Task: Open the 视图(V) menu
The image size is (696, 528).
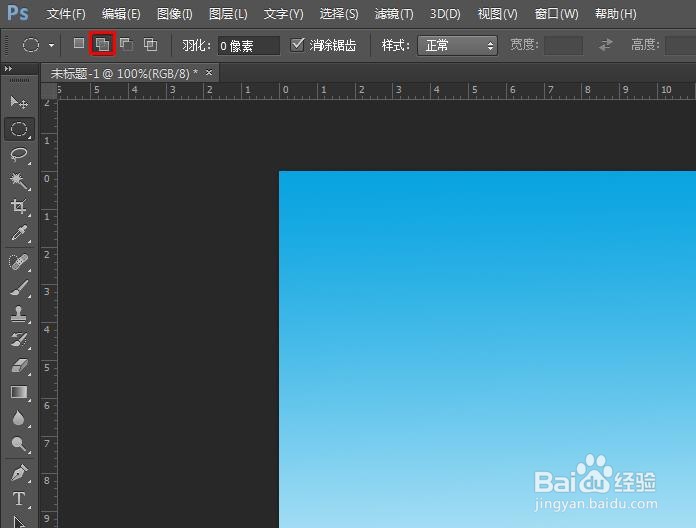Action: 497,14
